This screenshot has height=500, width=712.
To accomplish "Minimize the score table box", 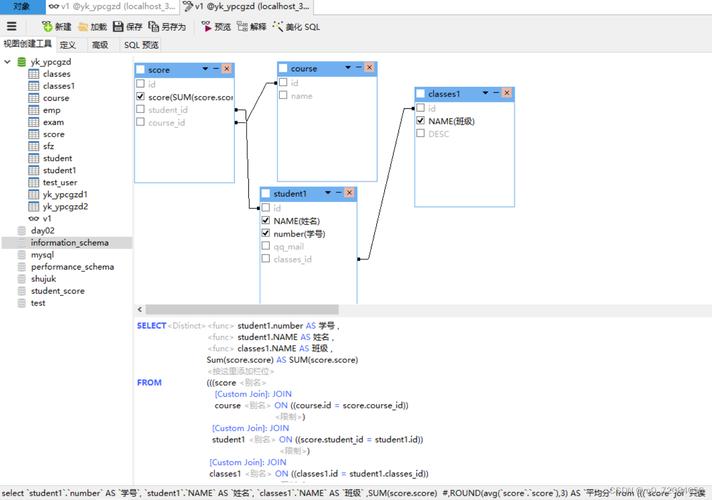I will pos(216,69).
